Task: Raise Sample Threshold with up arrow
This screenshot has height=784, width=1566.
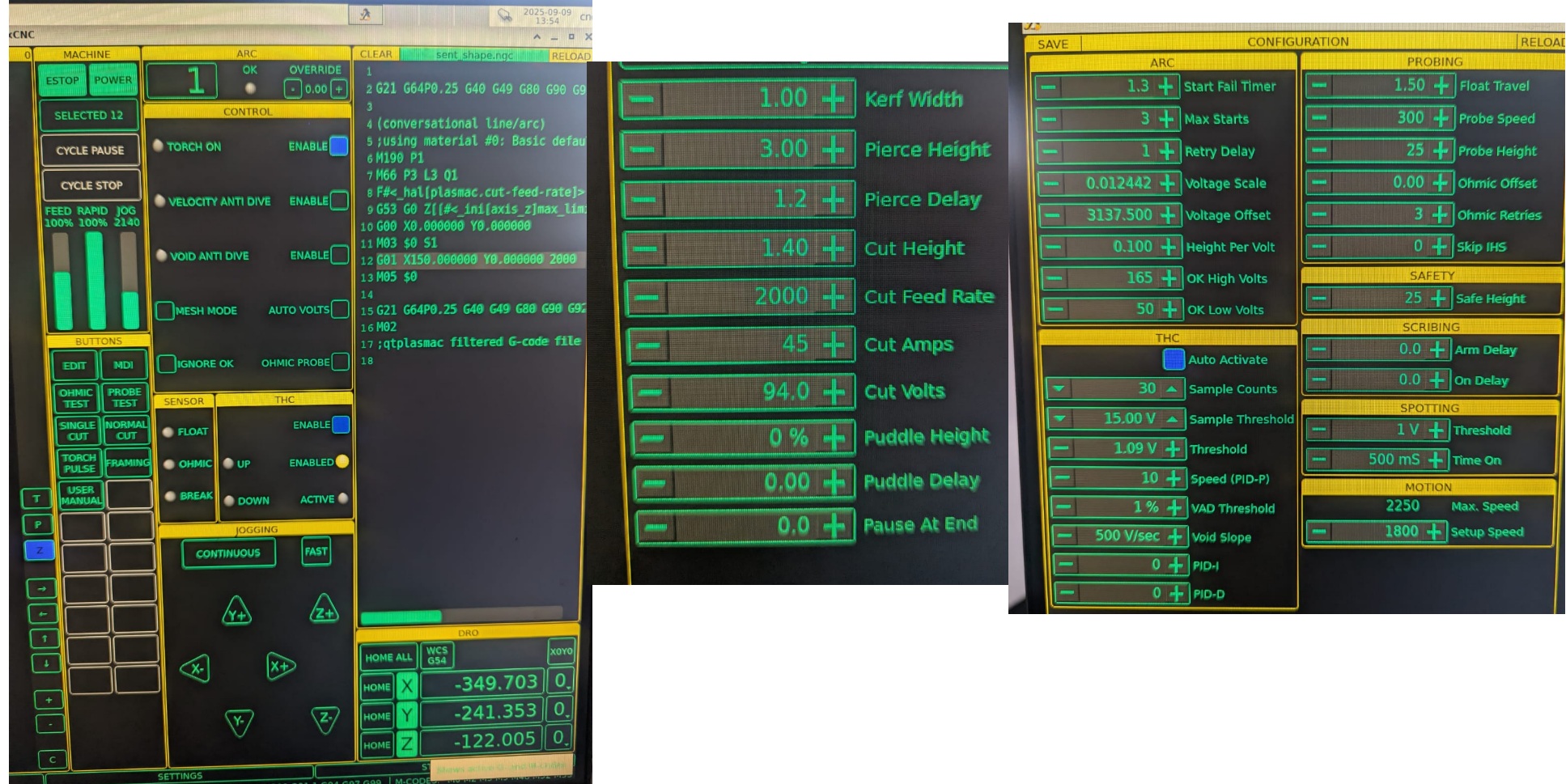Action: coord(1172,419)
